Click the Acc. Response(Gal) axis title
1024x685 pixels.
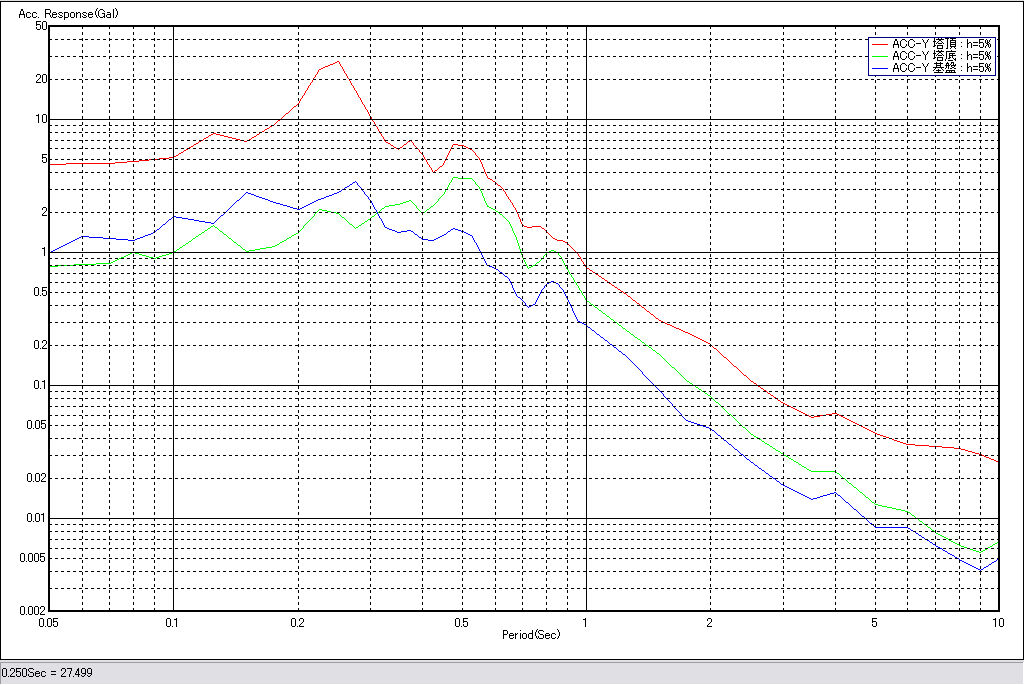pos(50,12)
